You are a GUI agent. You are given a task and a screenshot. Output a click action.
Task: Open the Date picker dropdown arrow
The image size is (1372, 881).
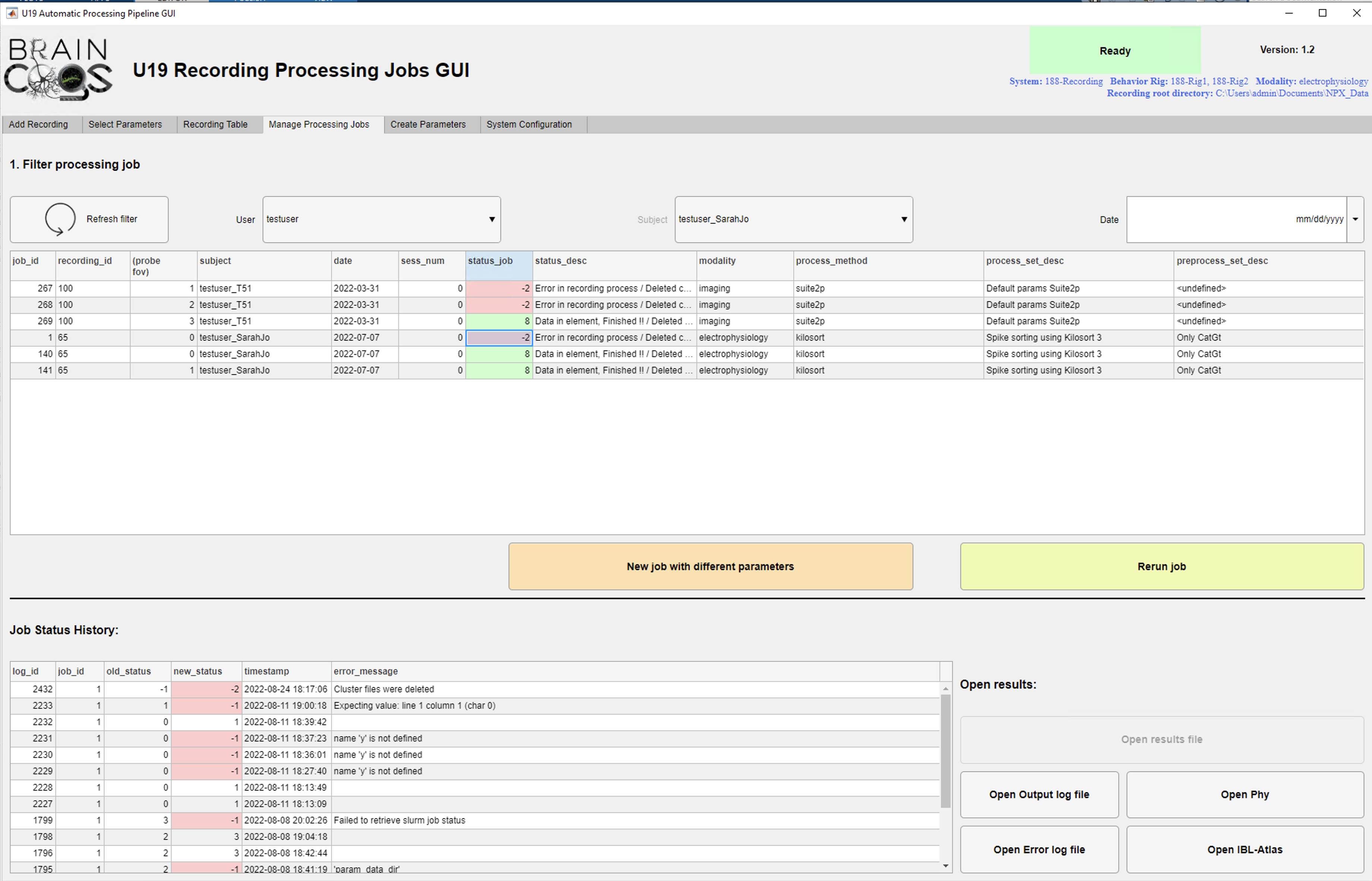click(1355, 220)
